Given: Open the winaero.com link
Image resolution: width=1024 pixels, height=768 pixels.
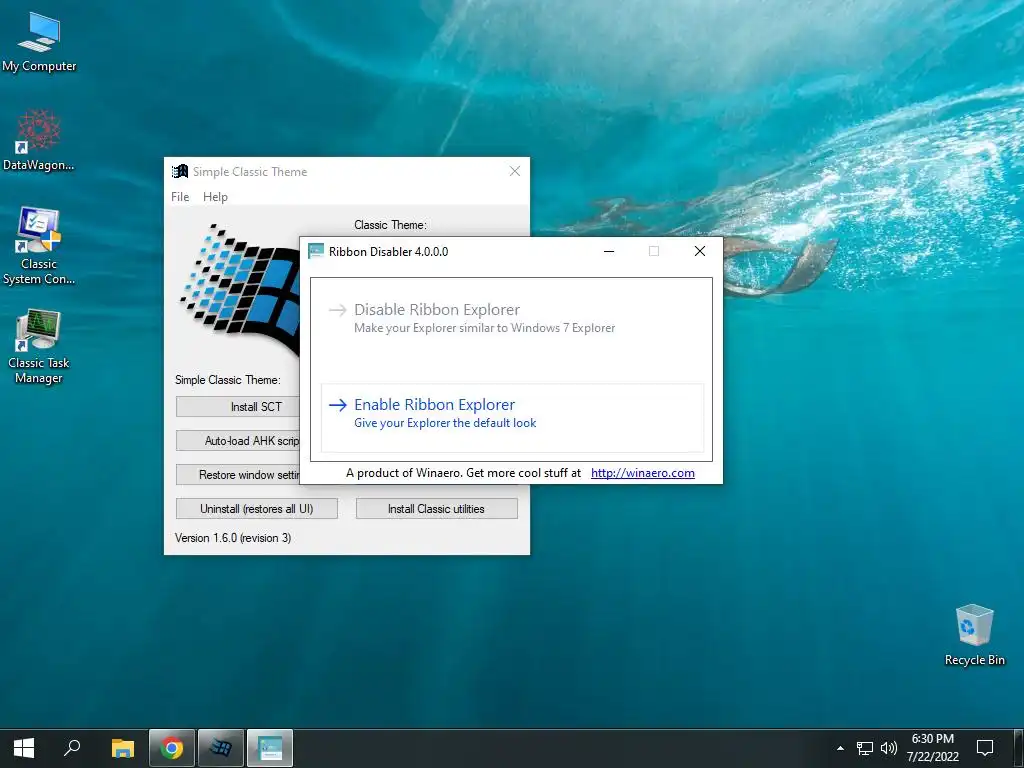Looking at the screenshot, I should pos(643,473).
